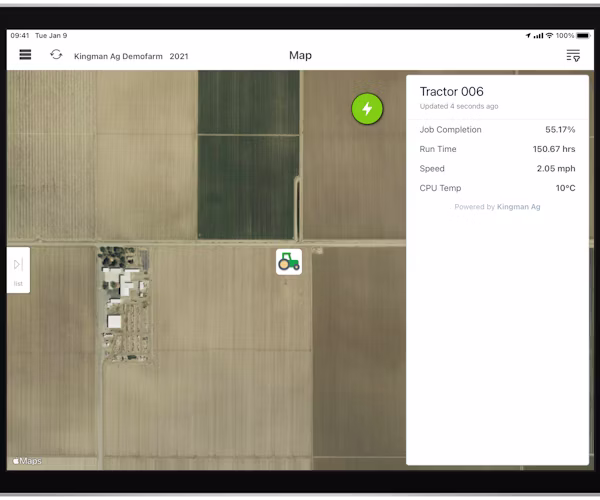Screen dimensions: 600x500
Task: Expand the side list panel
Action: click(18, 270)
